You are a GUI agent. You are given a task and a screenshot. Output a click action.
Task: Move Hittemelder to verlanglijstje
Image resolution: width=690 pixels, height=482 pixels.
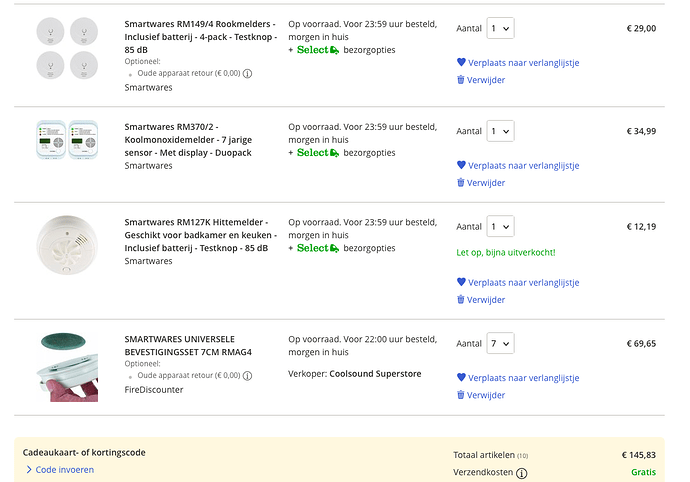click(523, 283)
